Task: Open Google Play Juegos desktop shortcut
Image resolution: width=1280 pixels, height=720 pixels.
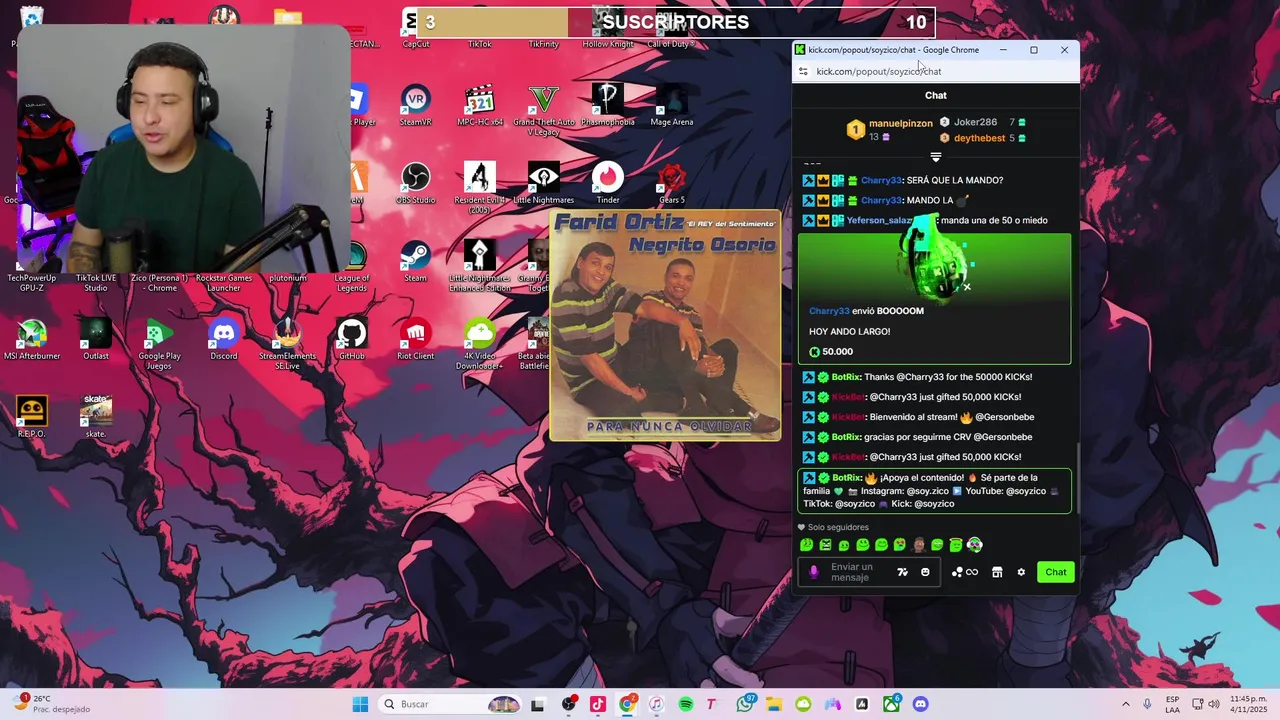Action: point(160,345)
